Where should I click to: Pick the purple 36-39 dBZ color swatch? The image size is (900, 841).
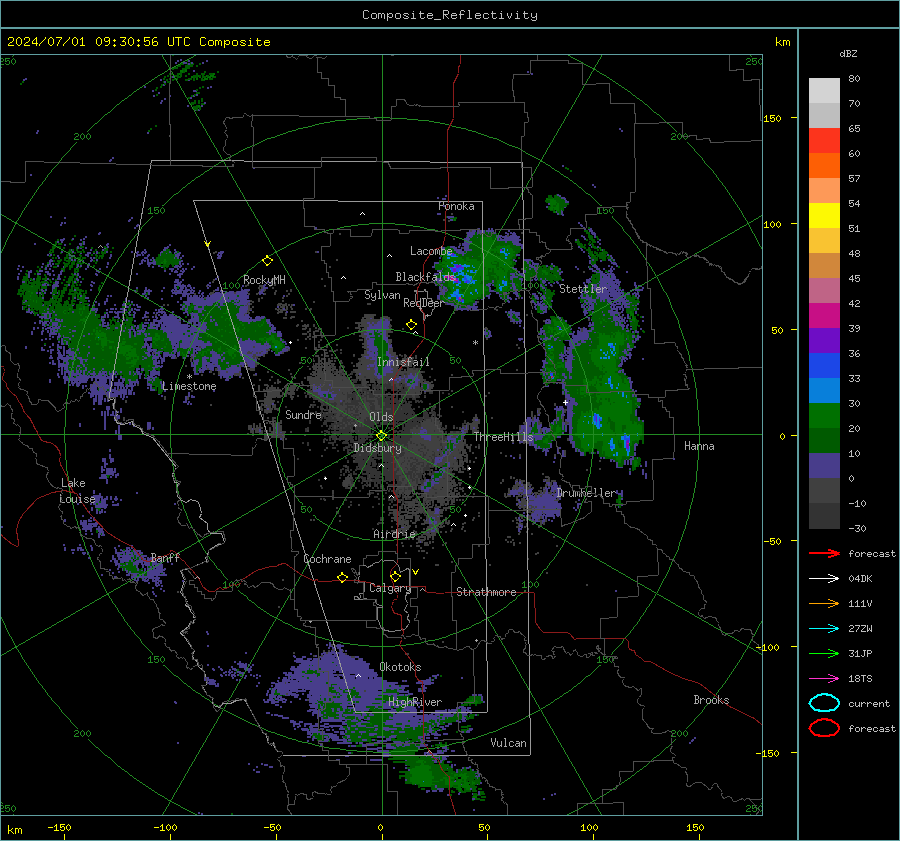[x=824, y=341]
